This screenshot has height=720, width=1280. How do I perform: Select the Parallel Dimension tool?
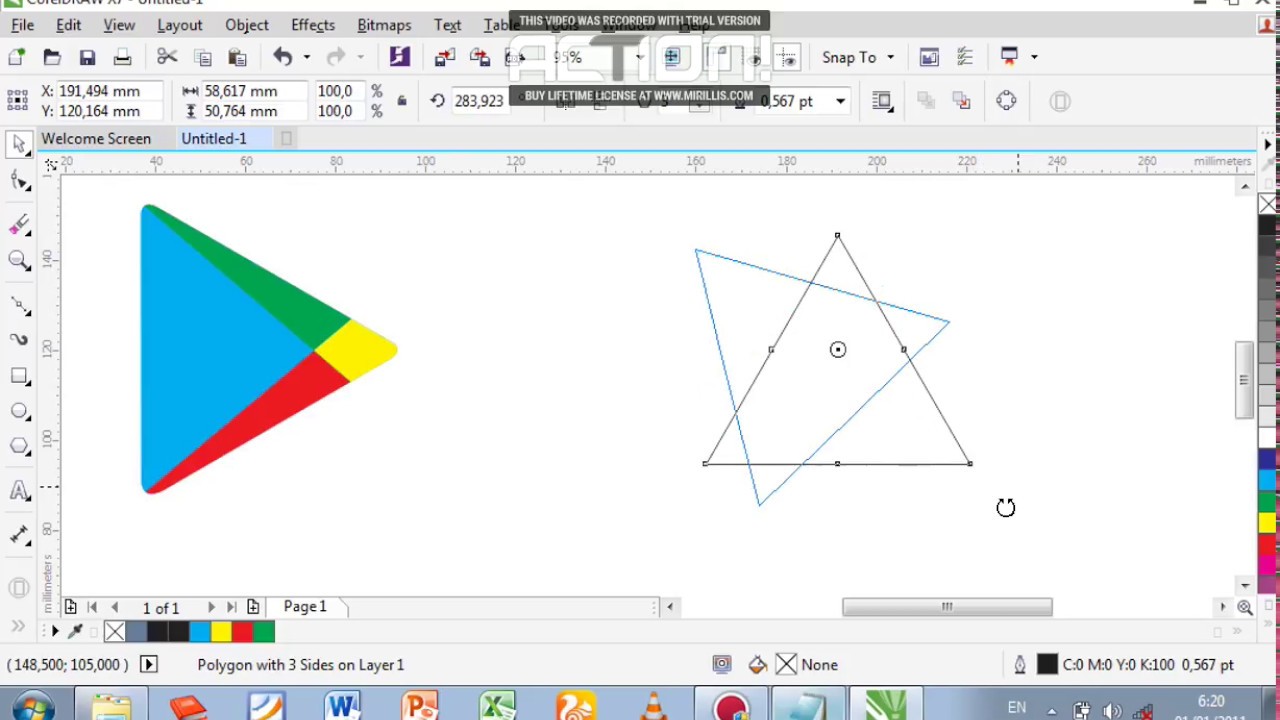click(19, 536)
